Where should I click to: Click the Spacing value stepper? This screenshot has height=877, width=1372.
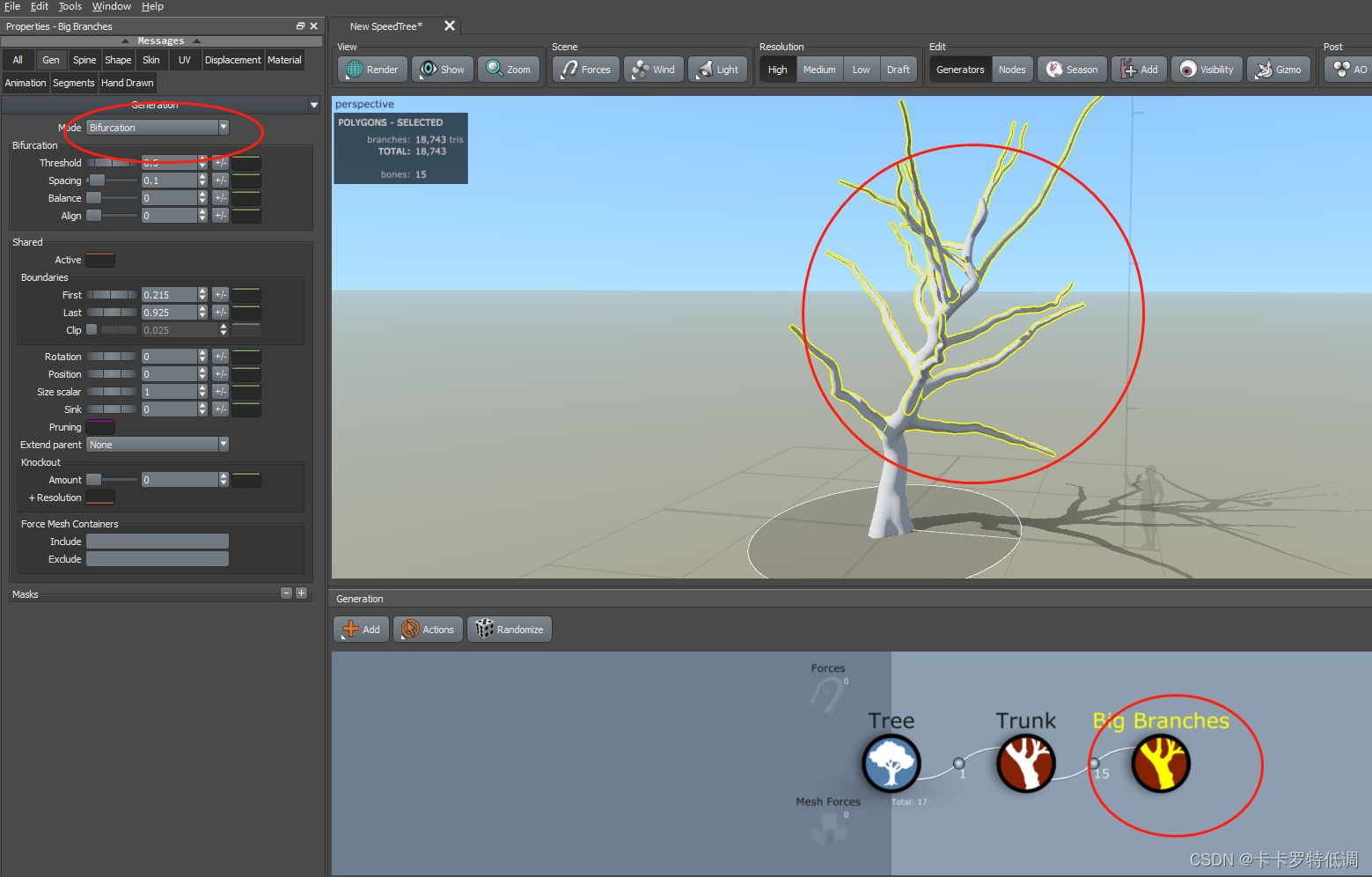[202, 181]
